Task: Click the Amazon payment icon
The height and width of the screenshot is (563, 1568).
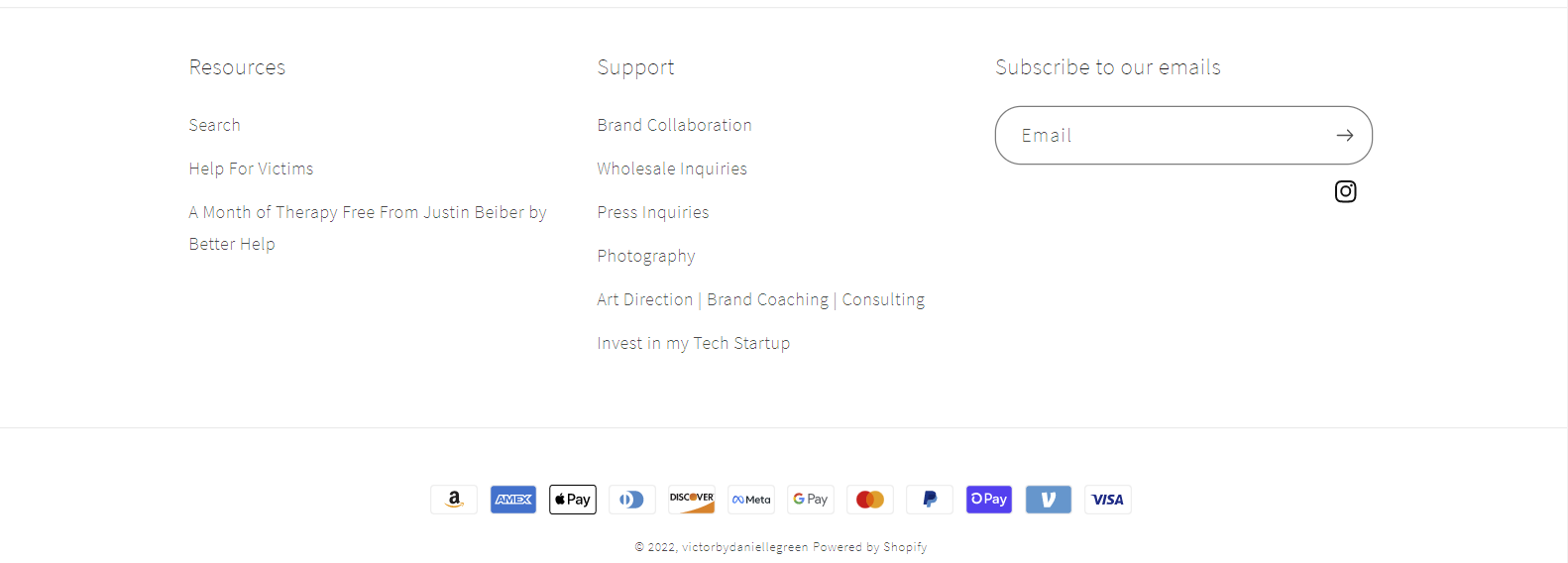Action: tap(454, 500)
